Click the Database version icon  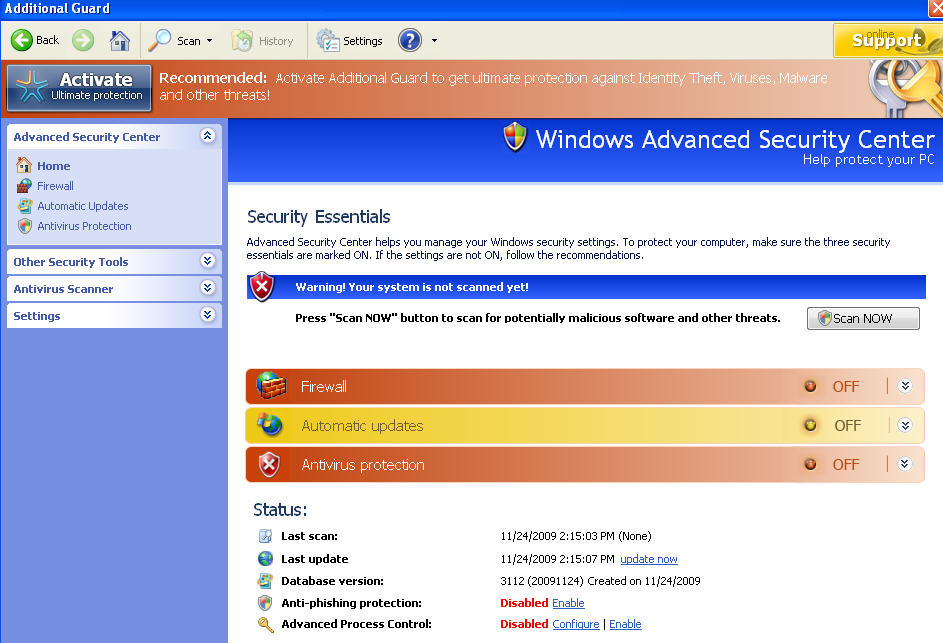pos(265,580)
